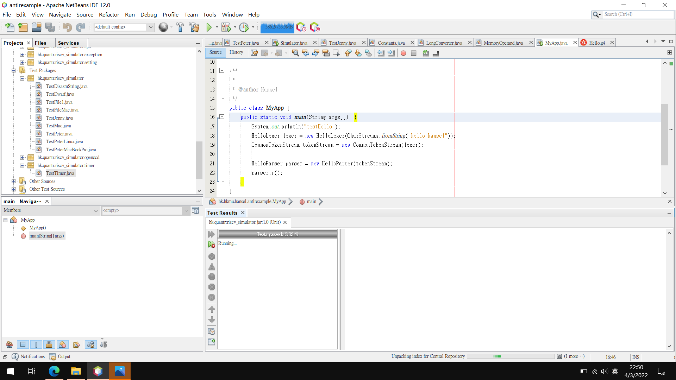The image size is (676, 380).
Task: Toggle Show Error filter in Test Results
Action: pyautogui.click(x=211, y=277)
